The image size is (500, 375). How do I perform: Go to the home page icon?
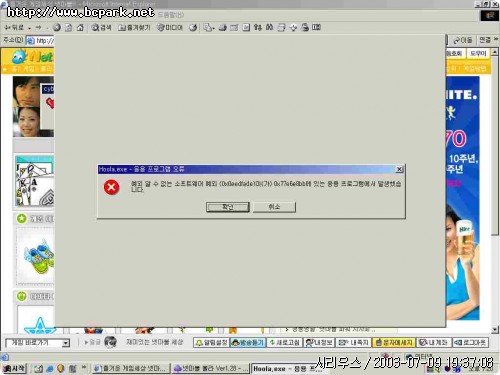(80, 27)
